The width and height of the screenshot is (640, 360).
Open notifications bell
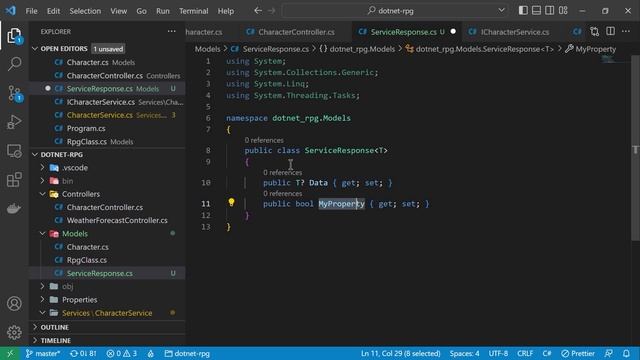[x=626, y=353]
